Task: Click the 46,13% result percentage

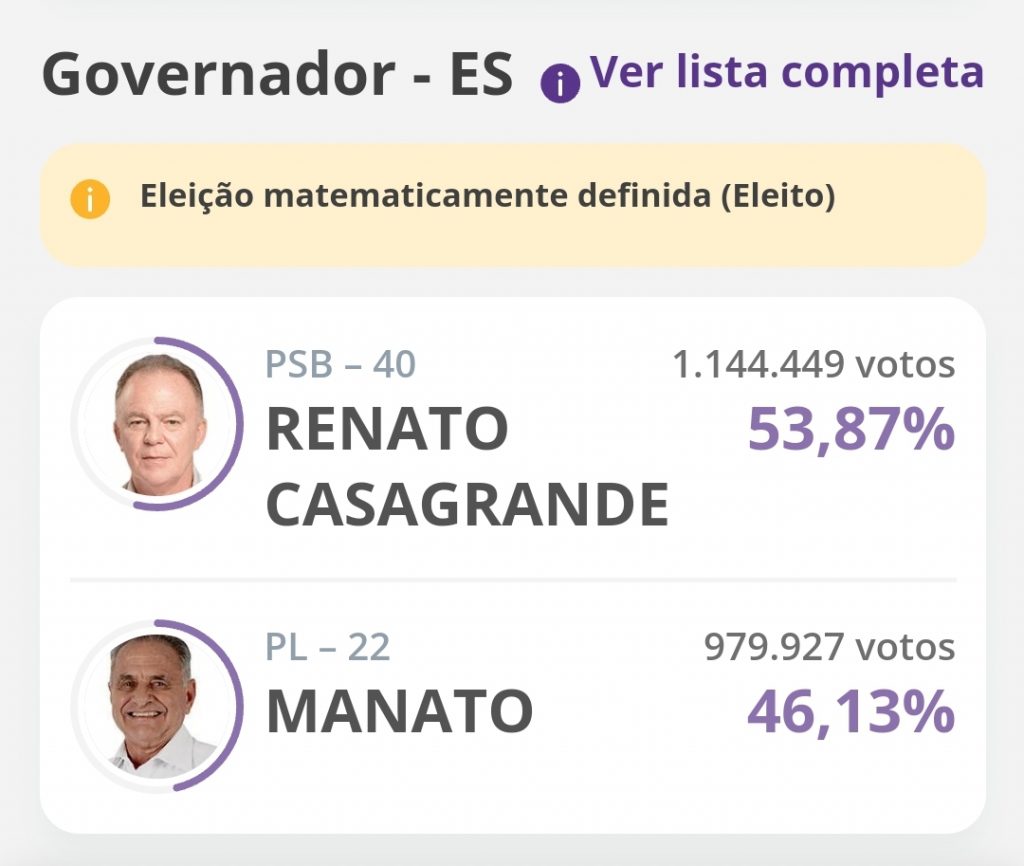Action: (852, 712)
